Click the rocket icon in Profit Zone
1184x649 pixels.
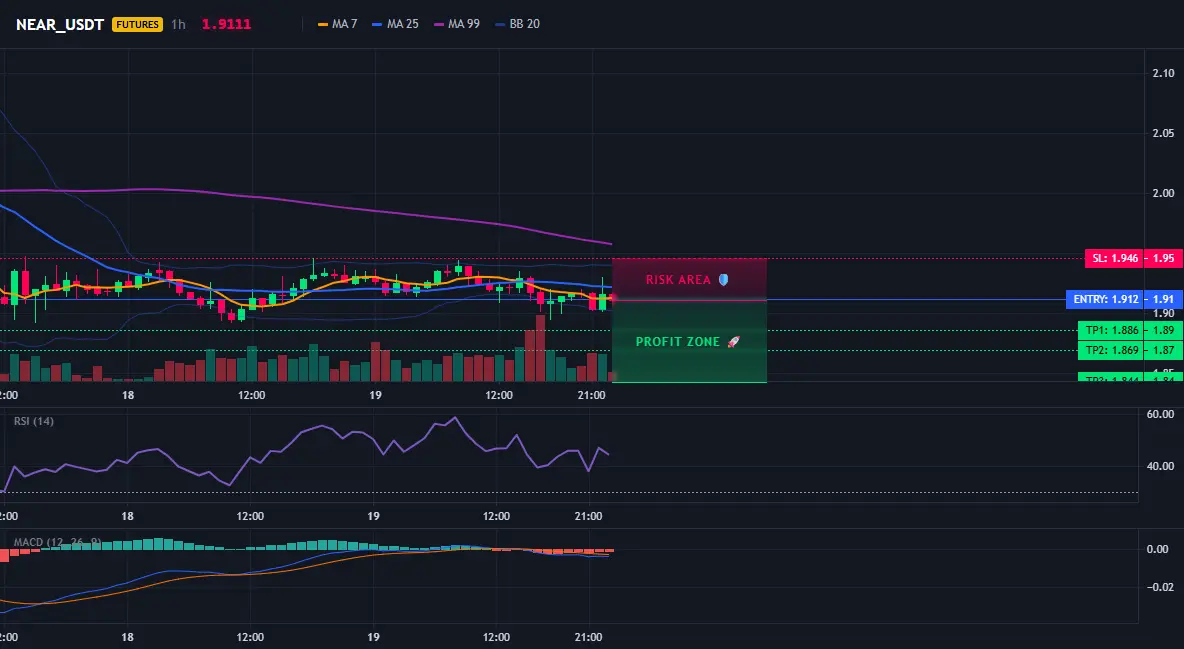[x=733, y=341]
